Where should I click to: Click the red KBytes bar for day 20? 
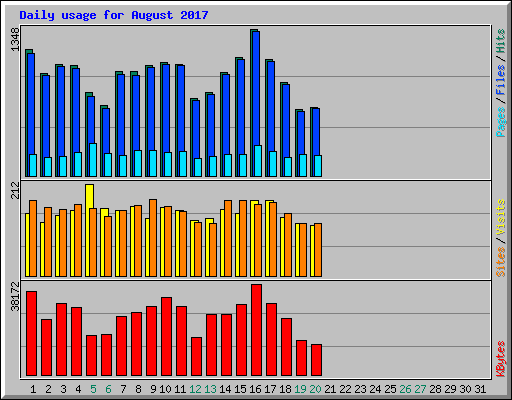point(316,360)
